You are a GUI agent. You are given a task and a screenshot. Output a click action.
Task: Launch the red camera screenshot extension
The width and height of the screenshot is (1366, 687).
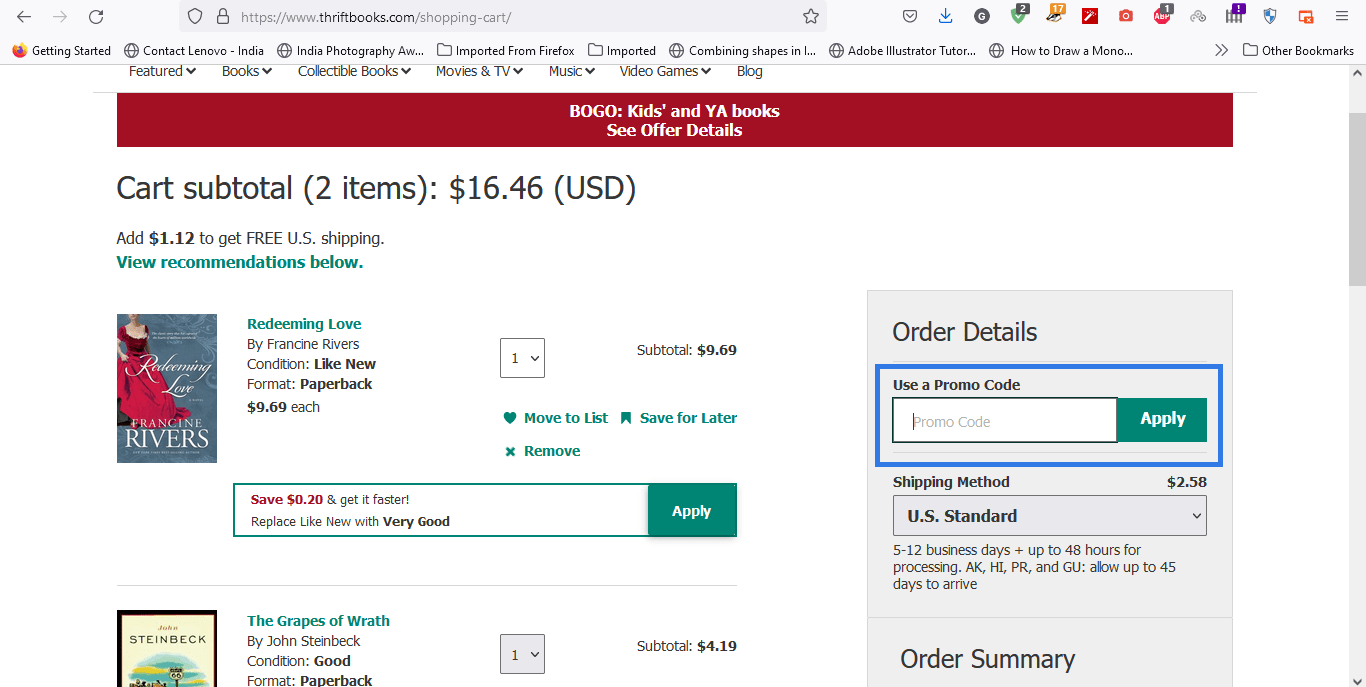point(1126,17)
